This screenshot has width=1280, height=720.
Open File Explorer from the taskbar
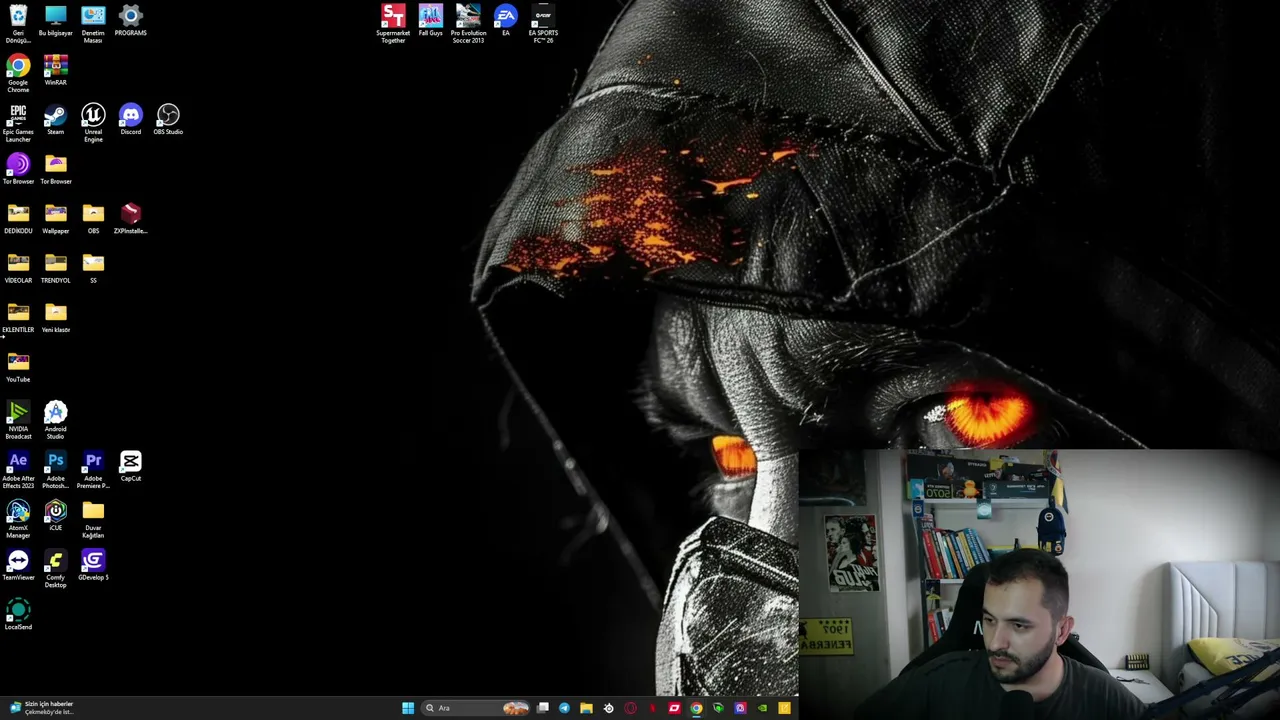pos(586,708)
